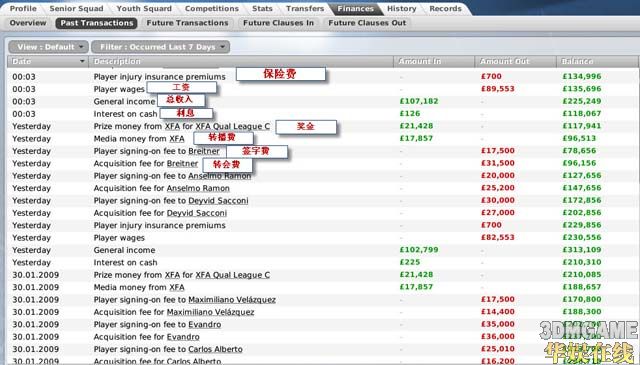Select the Description column header
Image resolution: width=640 pixels, height=365 pixels.
pyautogui.click(x=241, y=61)
